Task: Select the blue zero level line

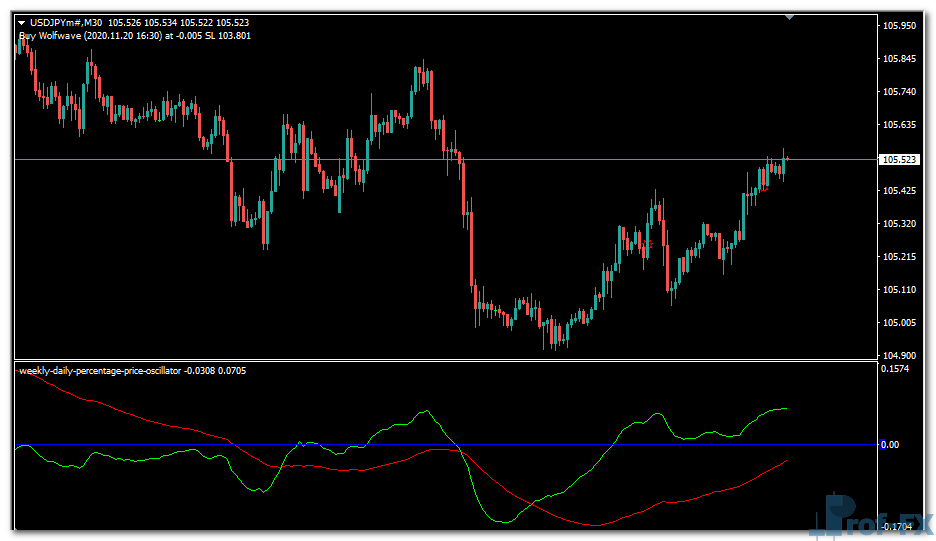Action: (600, 444)
